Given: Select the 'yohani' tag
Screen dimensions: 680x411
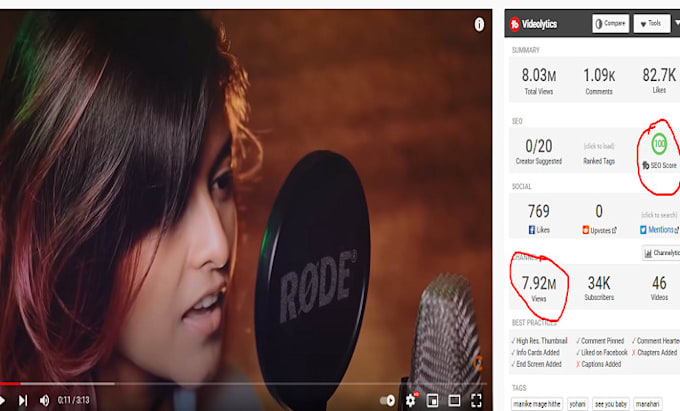Looking at the screenshot, I should pyautogui.click(x=577, y=404).
